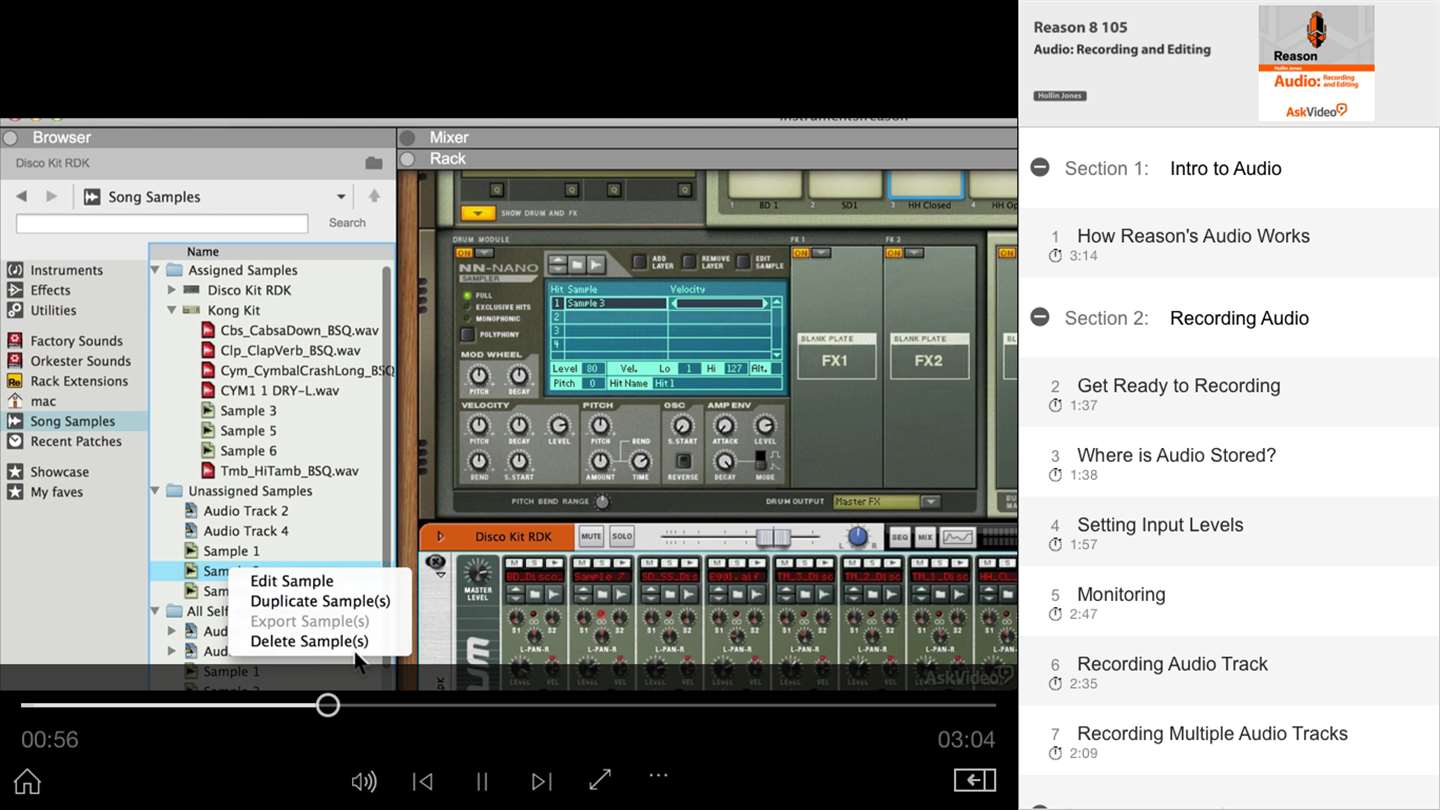
Task: Click the folder icon next to Disco Kit RDK
Action: tap(374, 163)
